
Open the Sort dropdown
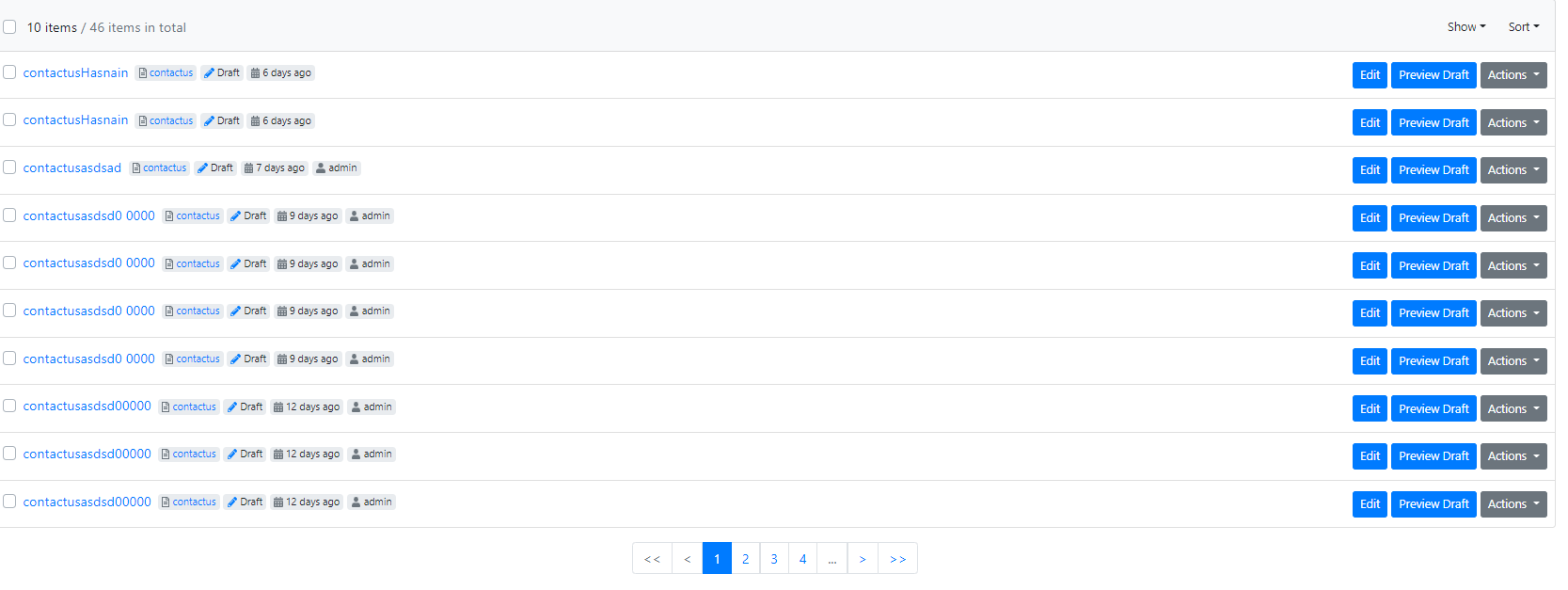coord(1524,27)
